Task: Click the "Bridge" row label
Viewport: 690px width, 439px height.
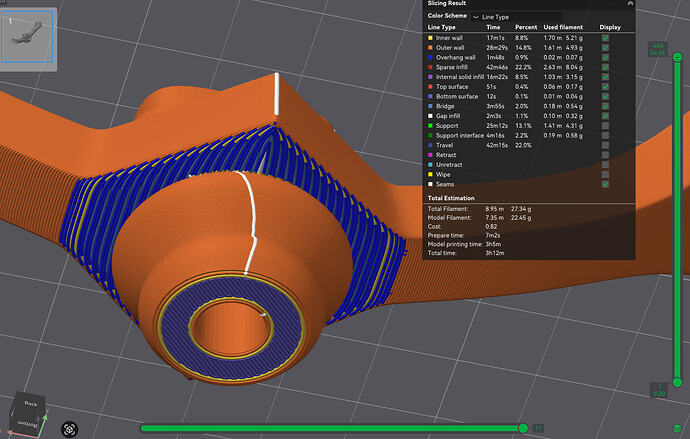Action: [x=445, y=106]
